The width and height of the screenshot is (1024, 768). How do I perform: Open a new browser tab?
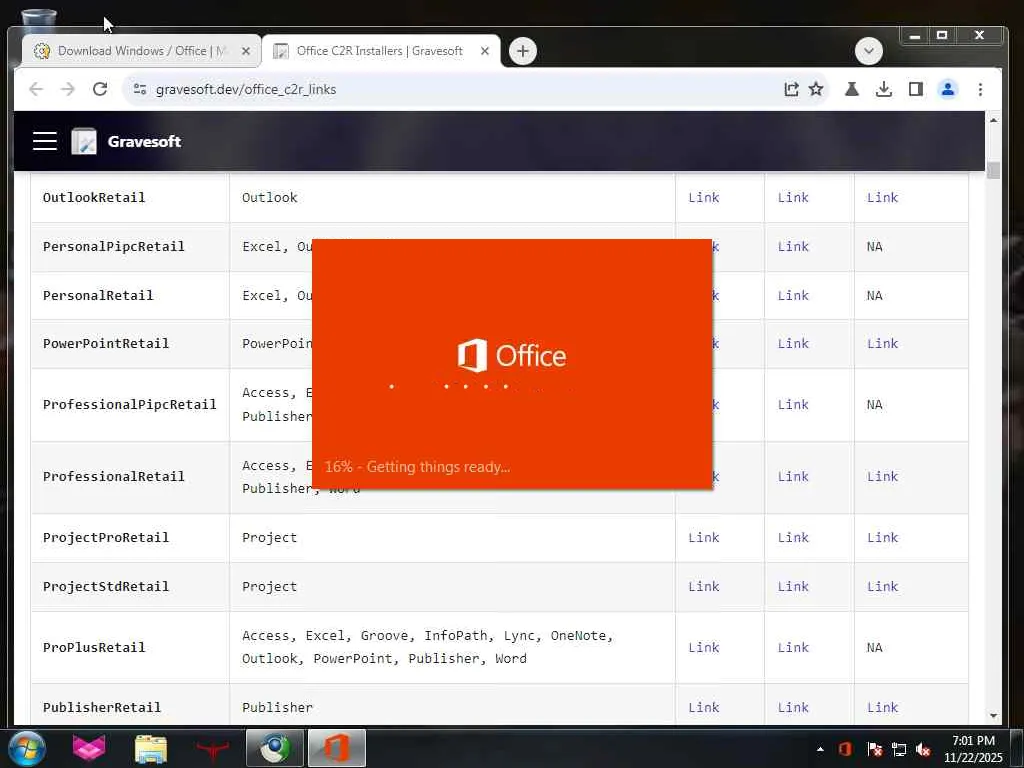coord(522,51)
